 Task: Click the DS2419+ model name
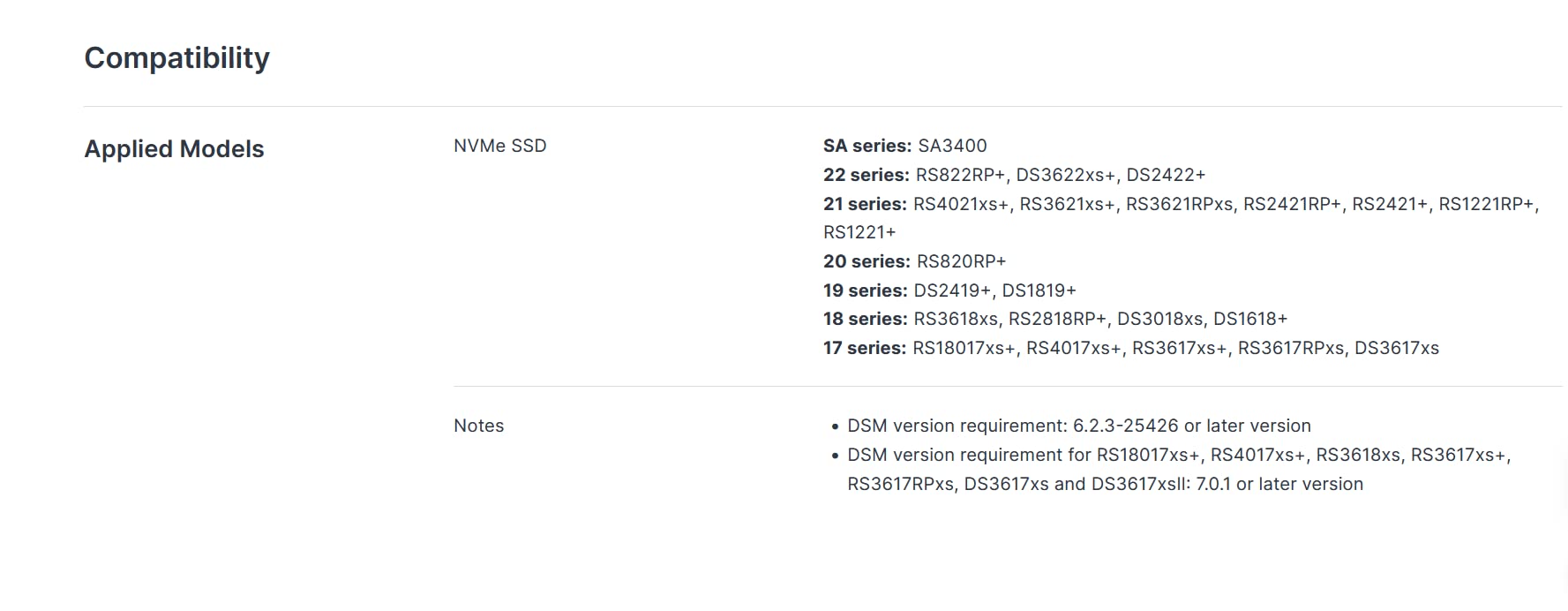[x=952, y=290]
